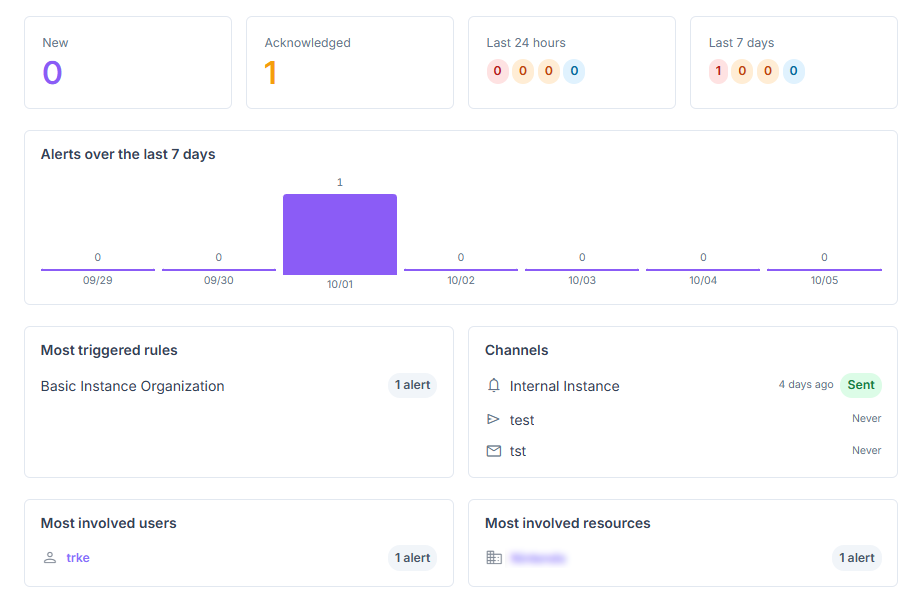Click the bell icon beside Internal Instance
Viewport: 903px width, 593px height.
pyautogui.click(x=494, y=385)
